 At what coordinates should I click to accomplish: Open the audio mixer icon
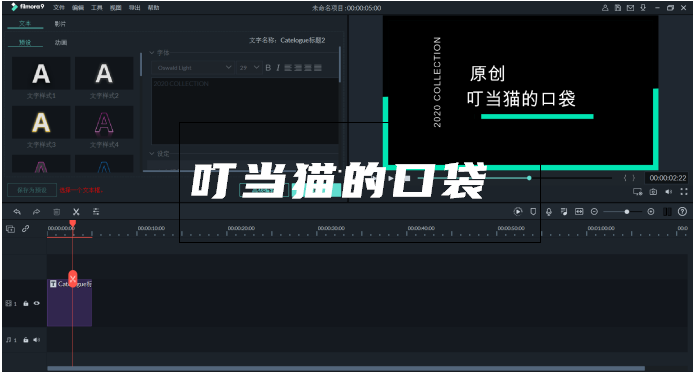(x=564, y=212)
